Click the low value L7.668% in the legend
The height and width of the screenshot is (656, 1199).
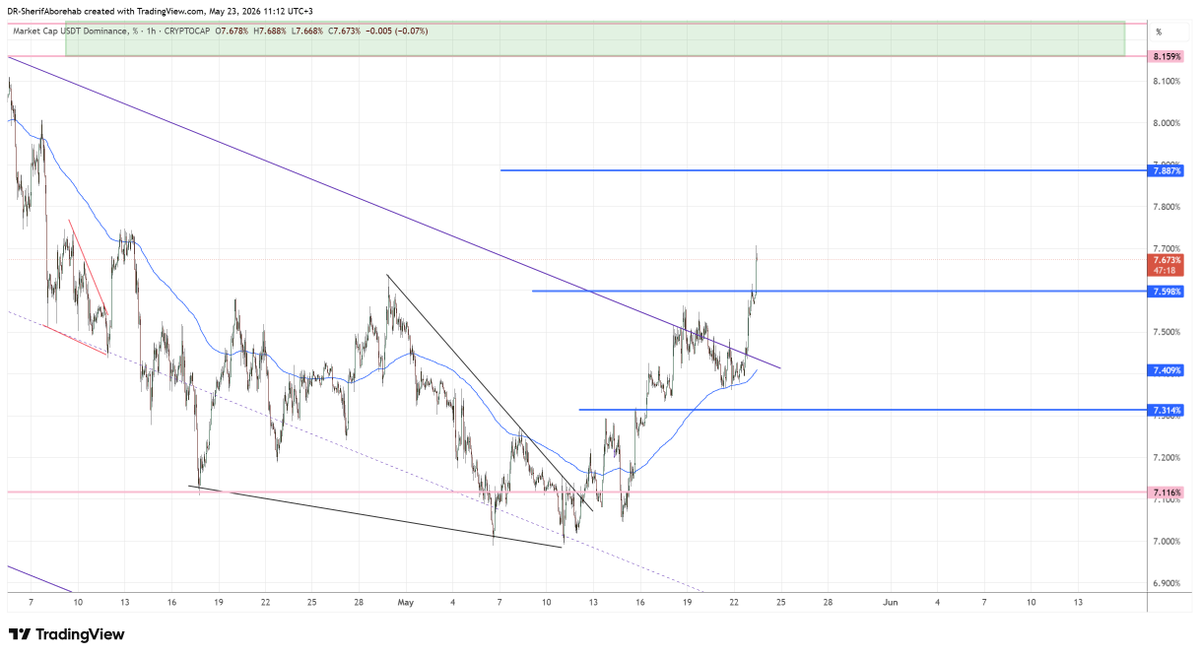pos(307,31)
